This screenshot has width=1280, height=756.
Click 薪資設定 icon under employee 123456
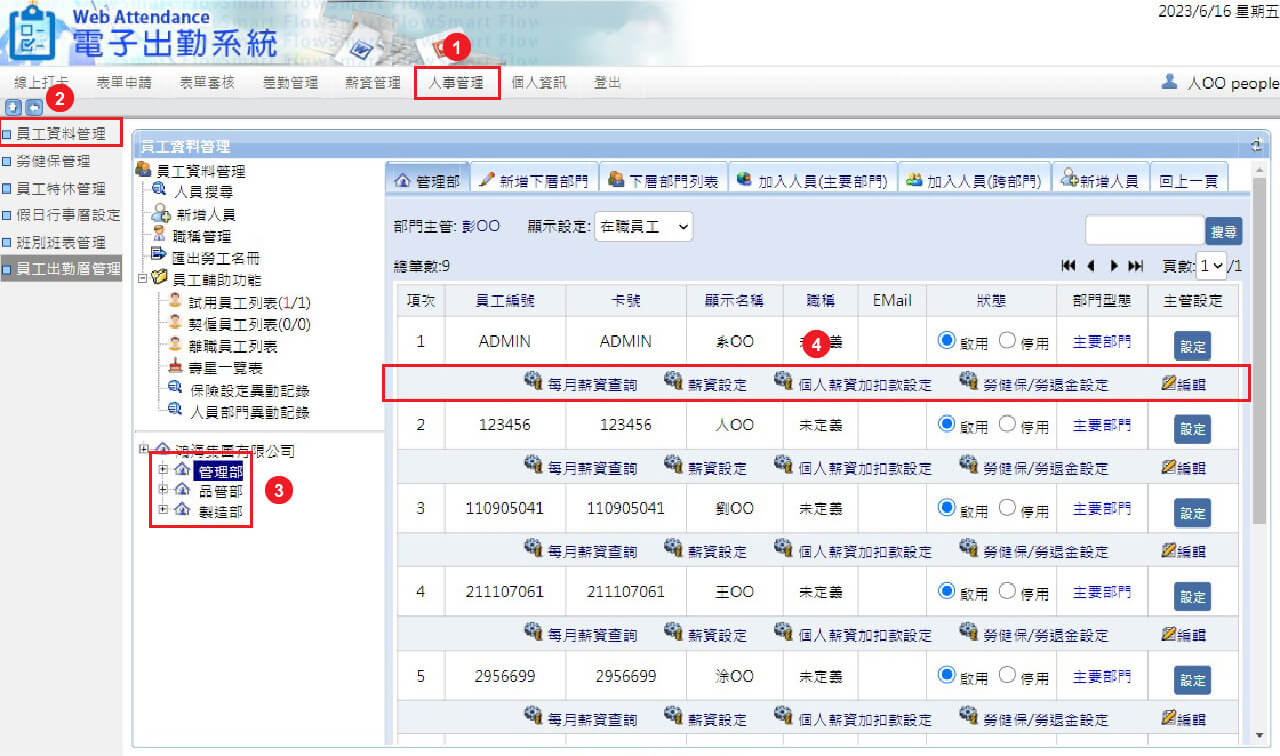(x=673, y=464)
